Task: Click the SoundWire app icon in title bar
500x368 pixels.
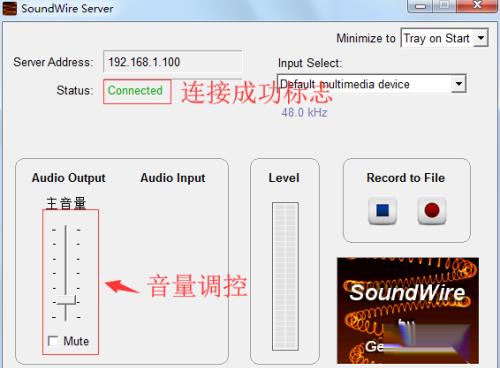Action: (10, 8)
